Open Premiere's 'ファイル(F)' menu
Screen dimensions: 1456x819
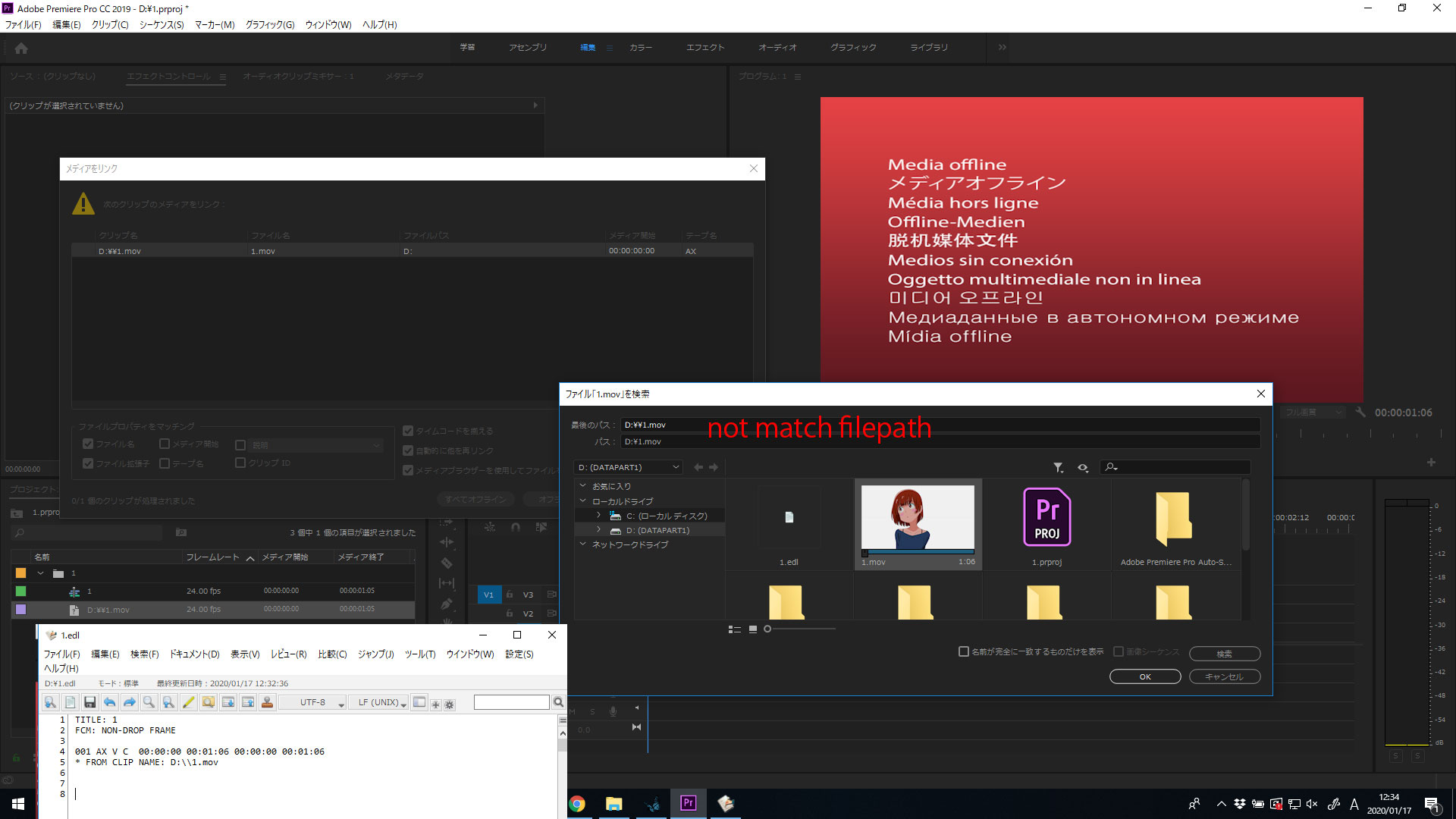24,25
